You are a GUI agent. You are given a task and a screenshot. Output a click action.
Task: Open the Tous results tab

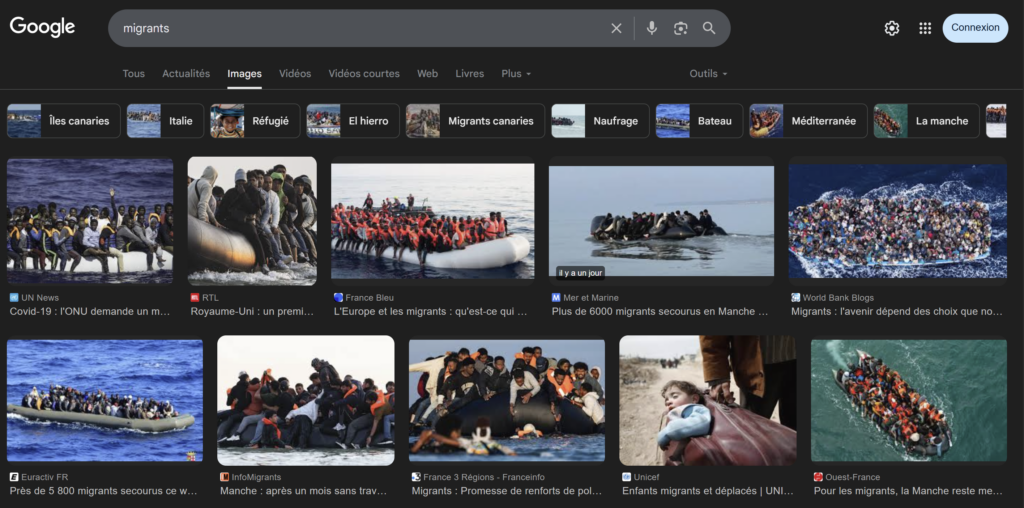[133, 74]
